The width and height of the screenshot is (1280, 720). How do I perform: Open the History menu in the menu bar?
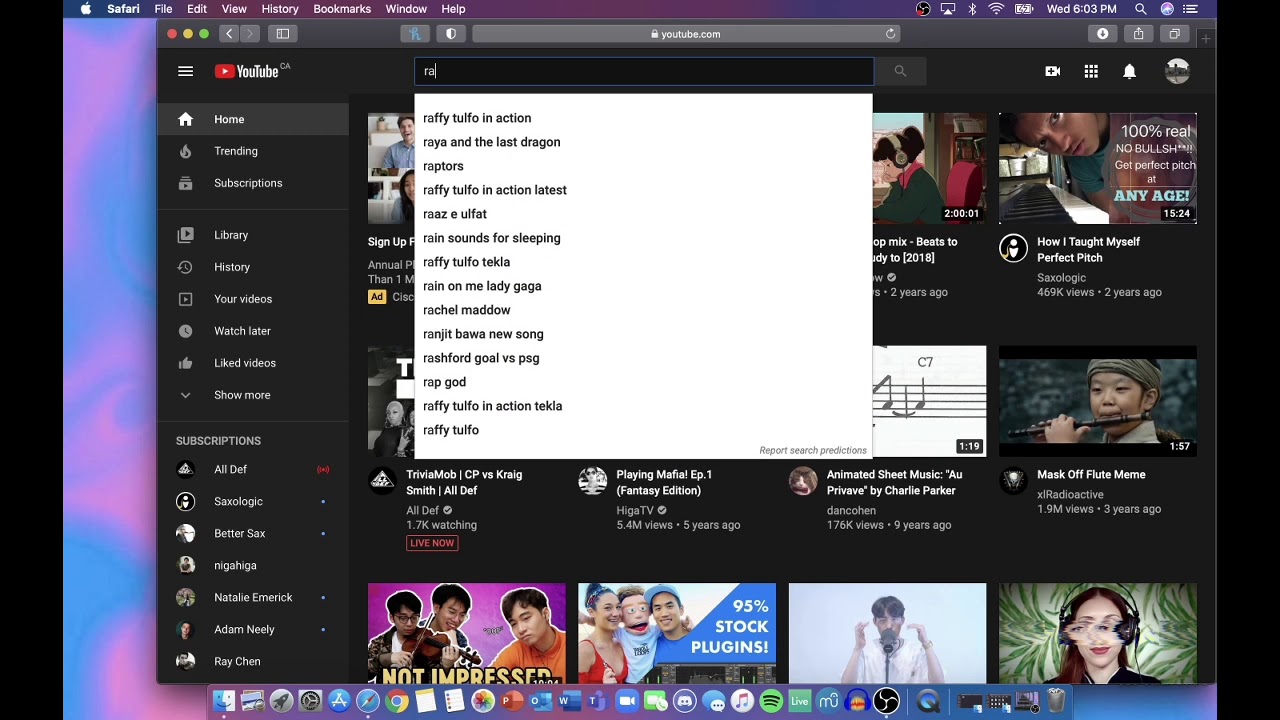pyautogui.click(x=280, y=9)
